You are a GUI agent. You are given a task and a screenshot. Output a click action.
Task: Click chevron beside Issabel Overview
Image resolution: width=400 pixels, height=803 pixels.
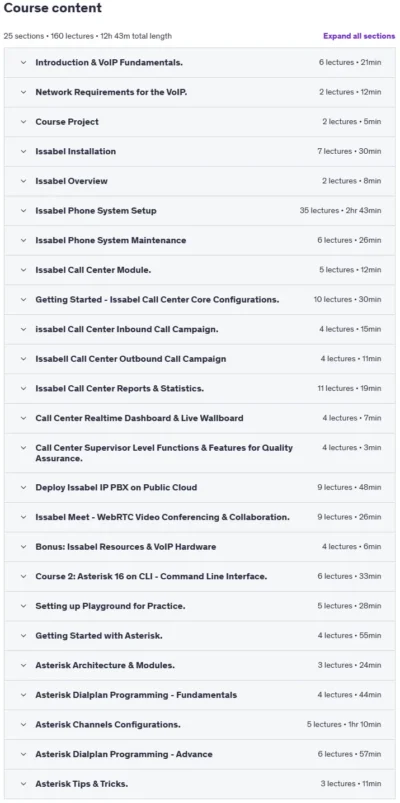[23, 181]
